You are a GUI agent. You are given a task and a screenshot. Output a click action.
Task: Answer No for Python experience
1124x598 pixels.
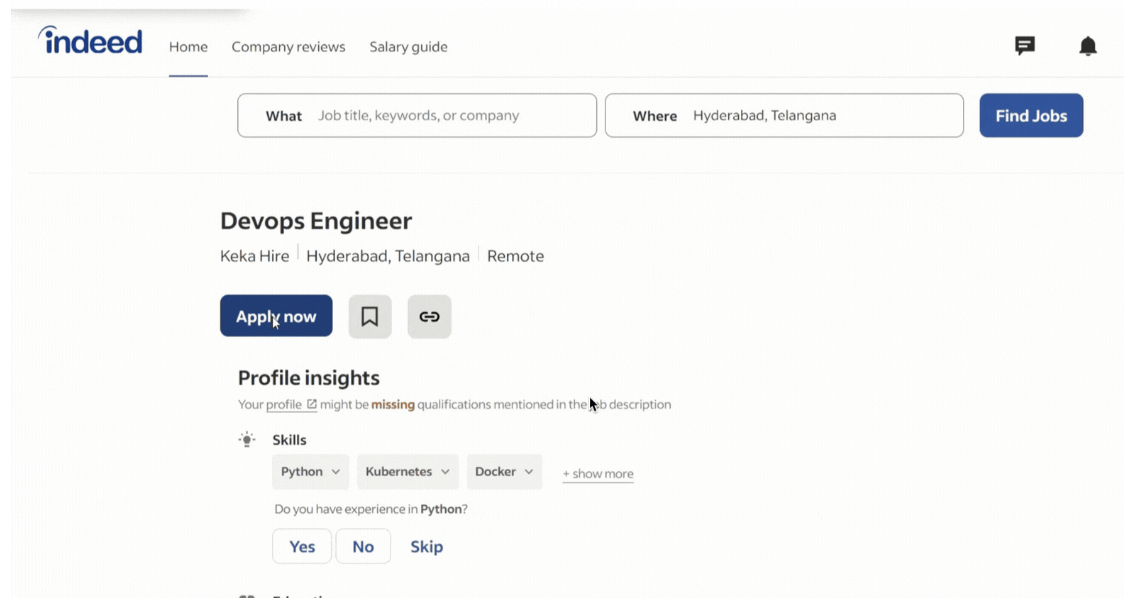tap(363, 547)
